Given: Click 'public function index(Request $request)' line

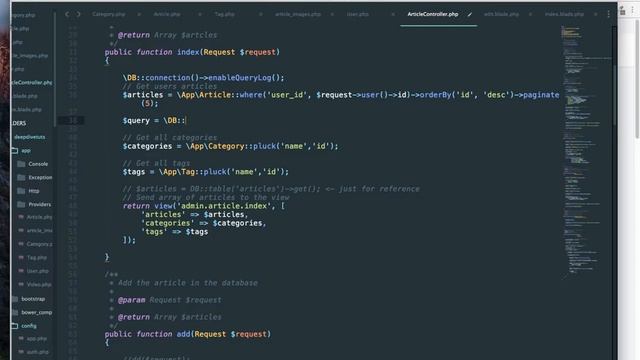Looking at the screenshot, I should click(x=192, y=52).
